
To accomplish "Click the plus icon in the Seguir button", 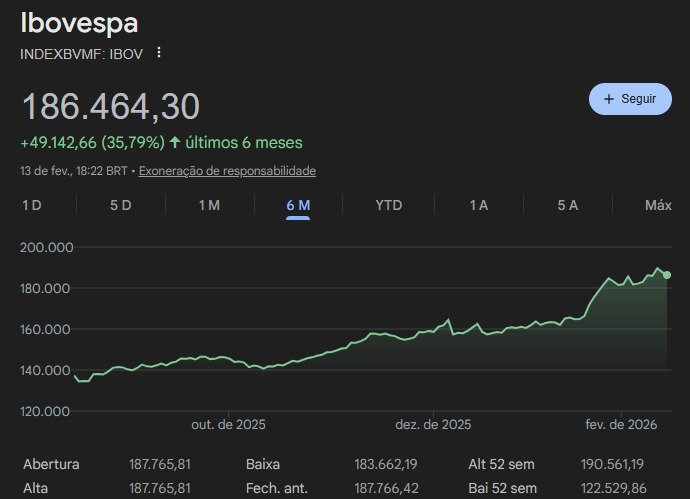I will [x=608, y=100].
